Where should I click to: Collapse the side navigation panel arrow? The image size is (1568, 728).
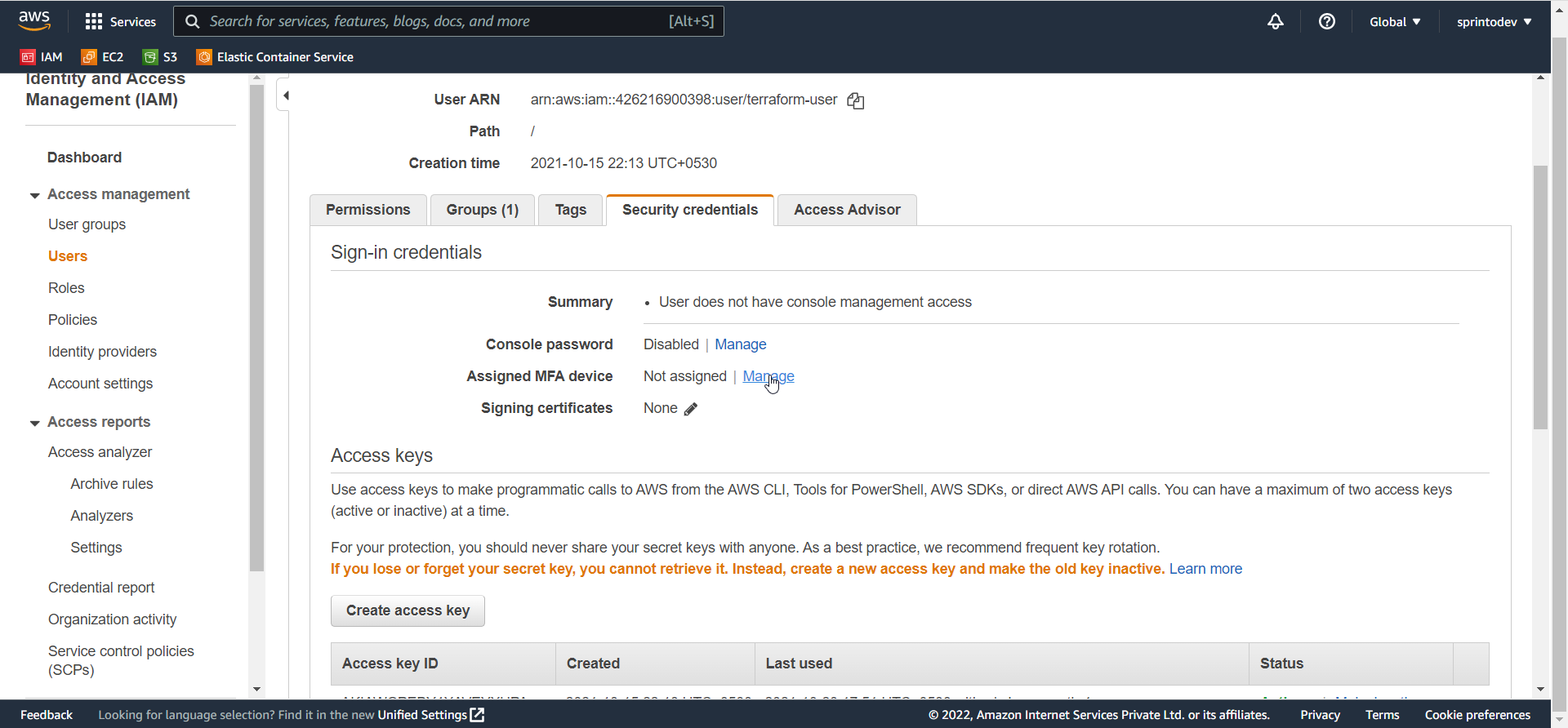pos(285,95)
